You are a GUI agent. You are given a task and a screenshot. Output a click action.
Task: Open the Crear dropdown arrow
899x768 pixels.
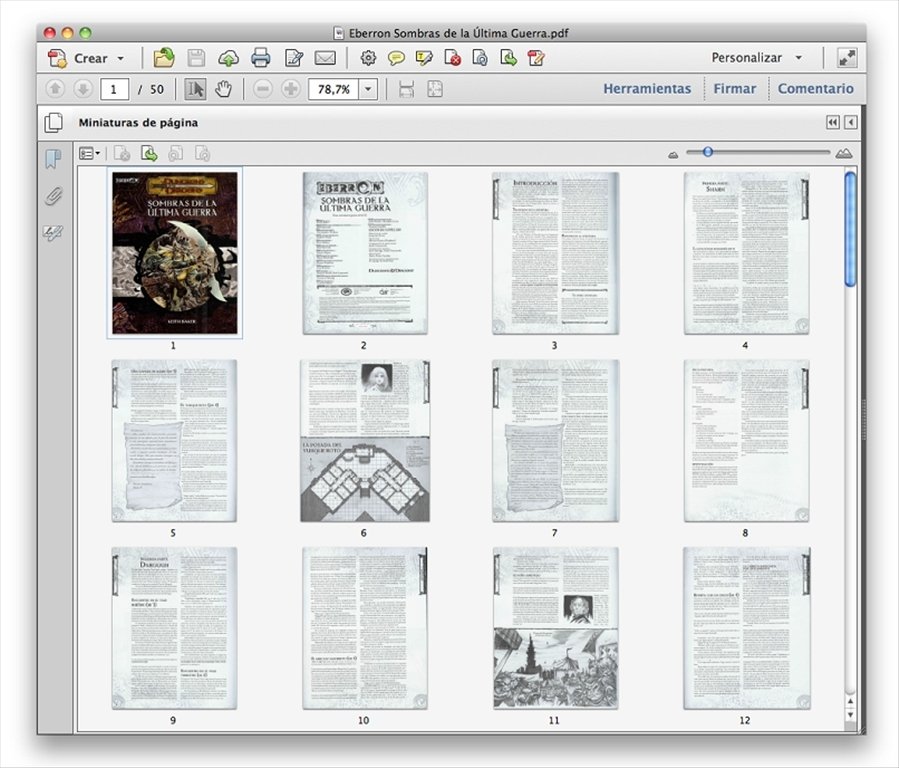click(x=120, y=58)
